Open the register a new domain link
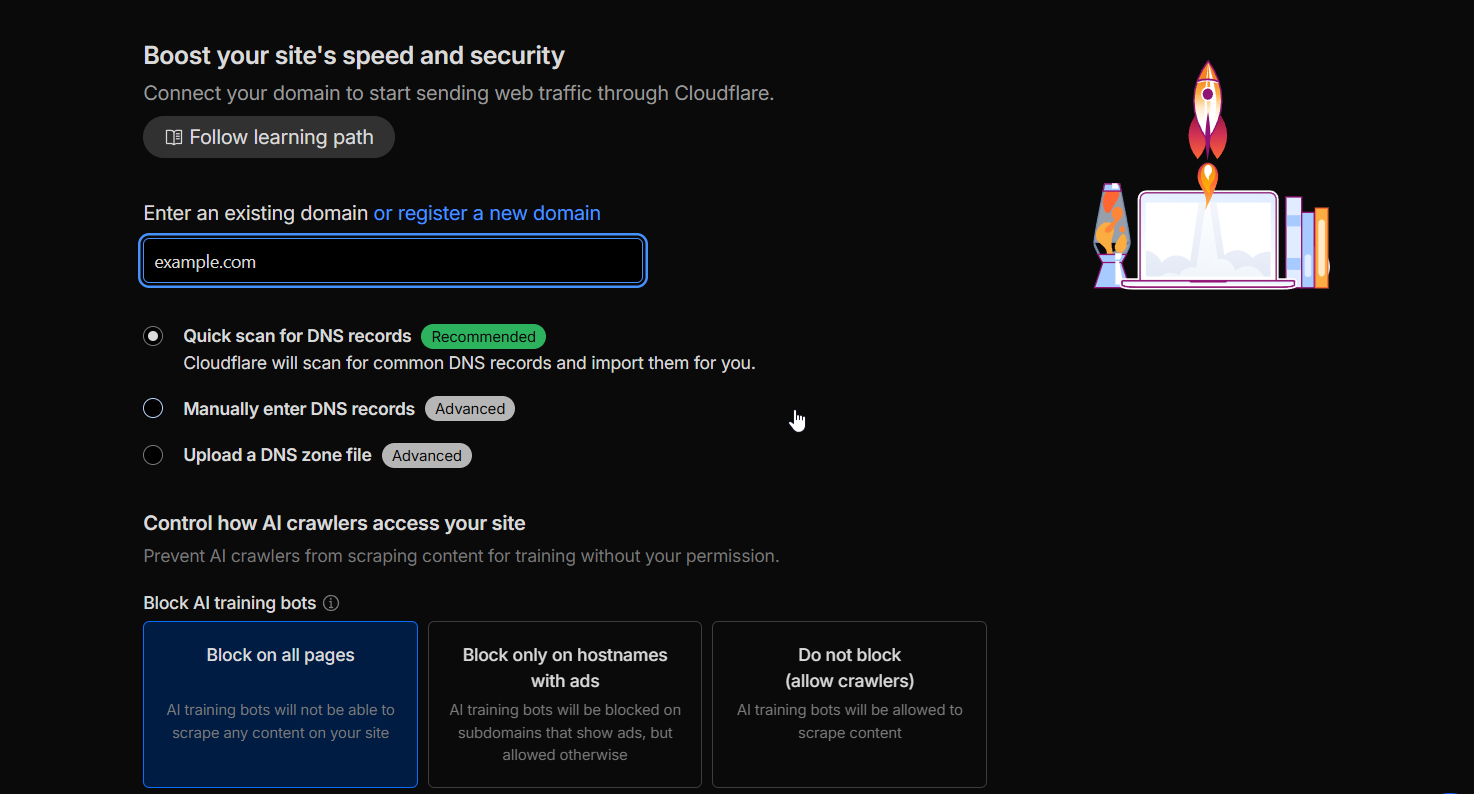The height and width of the screenshot is (794, 1474). coord(487,213)
